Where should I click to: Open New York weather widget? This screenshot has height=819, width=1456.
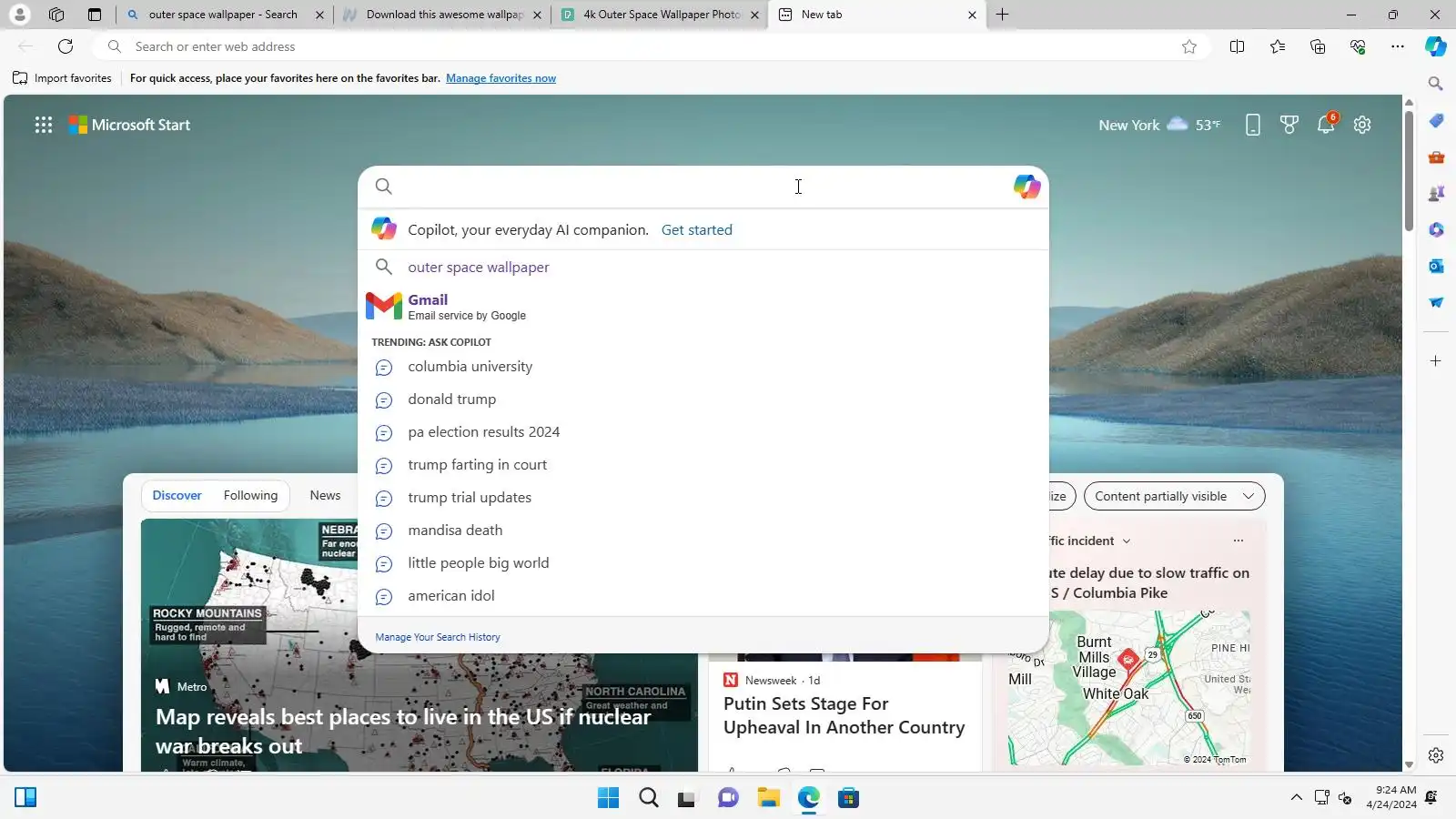(1159, 125)
